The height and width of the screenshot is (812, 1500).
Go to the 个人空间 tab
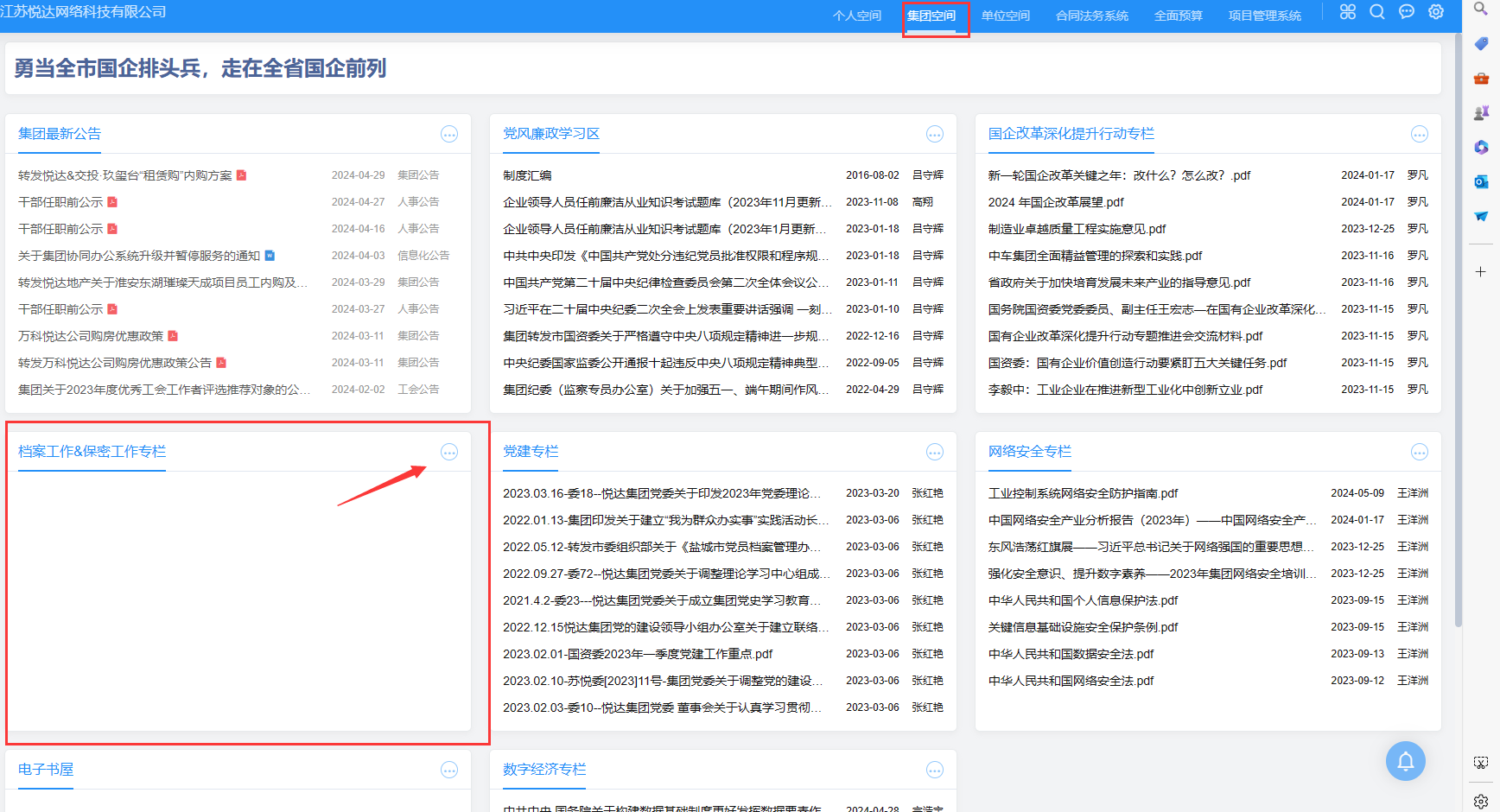856,16
